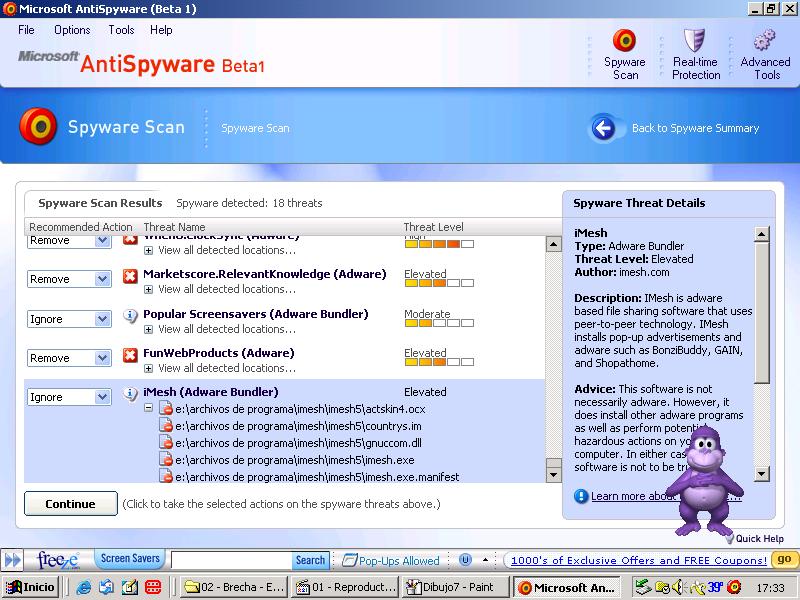Click scan results scrollbar up arrow
This screenshot has height=600, width=800.
(554, 244)
